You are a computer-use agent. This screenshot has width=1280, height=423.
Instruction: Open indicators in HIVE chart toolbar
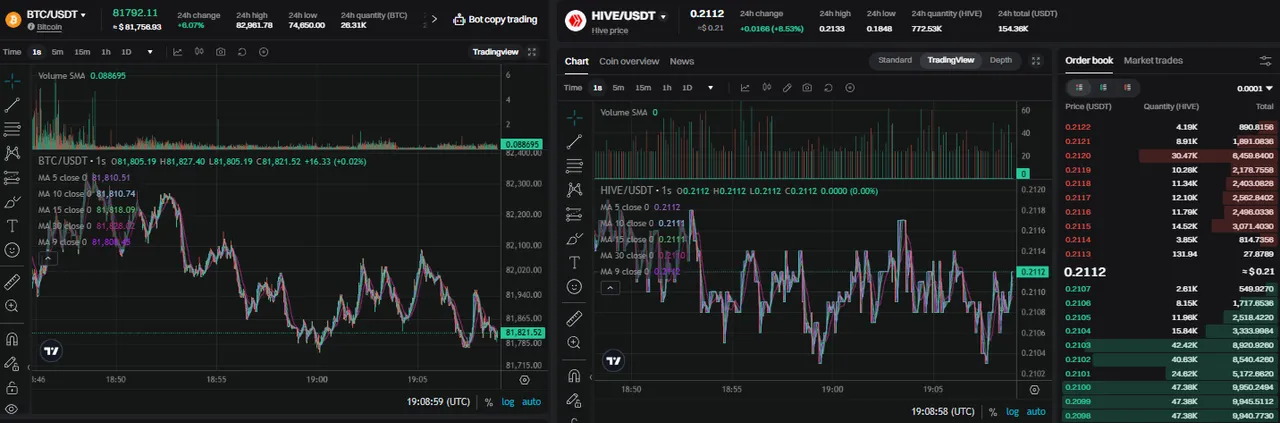[745, 88]
